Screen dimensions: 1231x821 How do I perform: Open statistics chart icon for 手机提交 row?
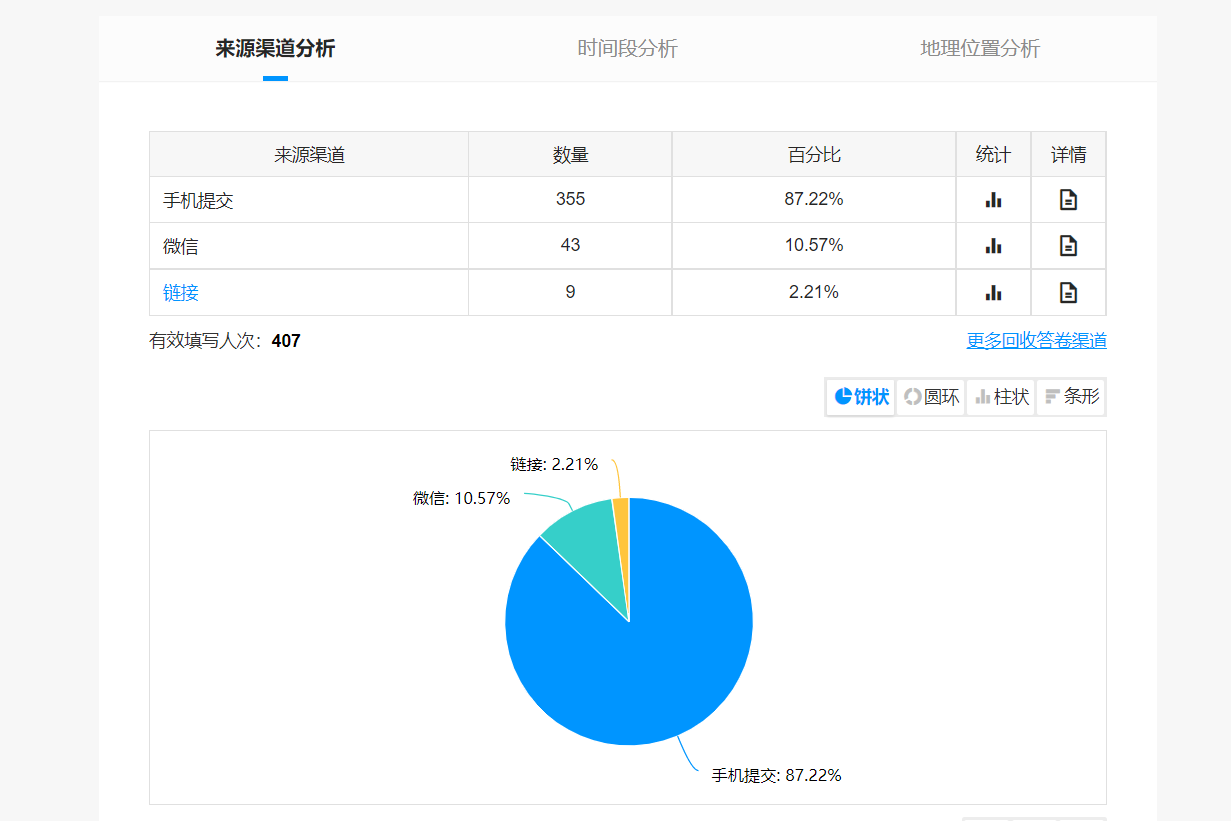pos(993,200)
